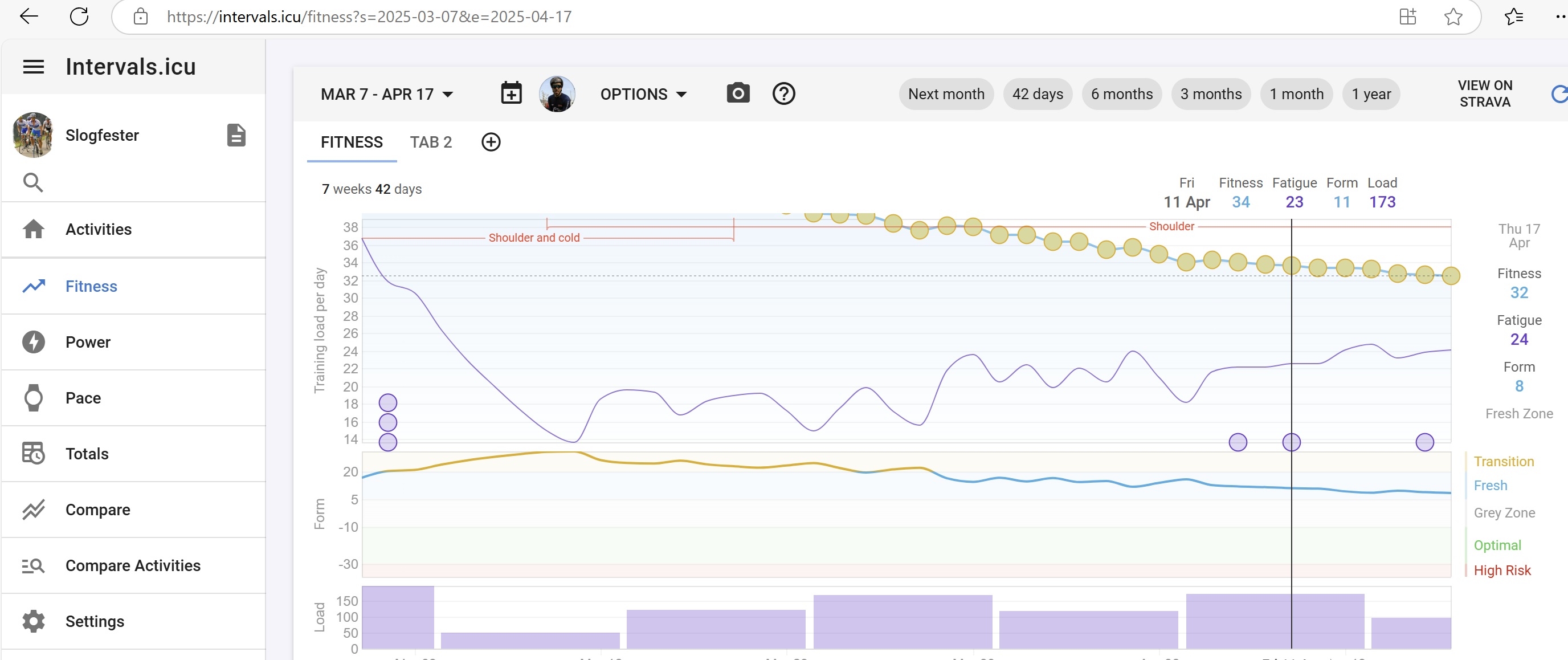Expand the MAR 7 - APR 17 date dropdown
The image size is (1568, 660).
387,95
